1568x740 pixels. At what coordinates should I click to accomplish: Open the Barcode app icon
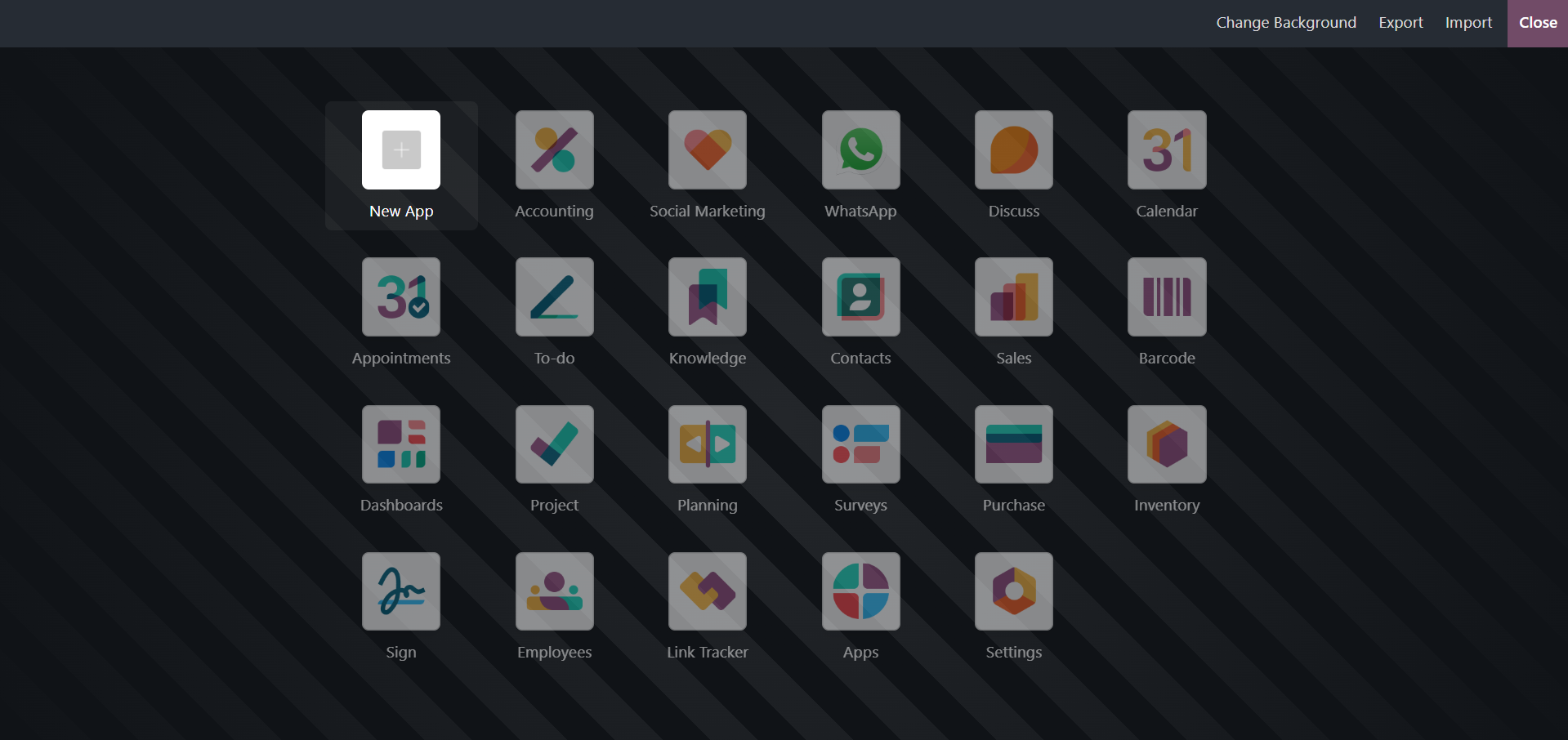[1166, 297]
